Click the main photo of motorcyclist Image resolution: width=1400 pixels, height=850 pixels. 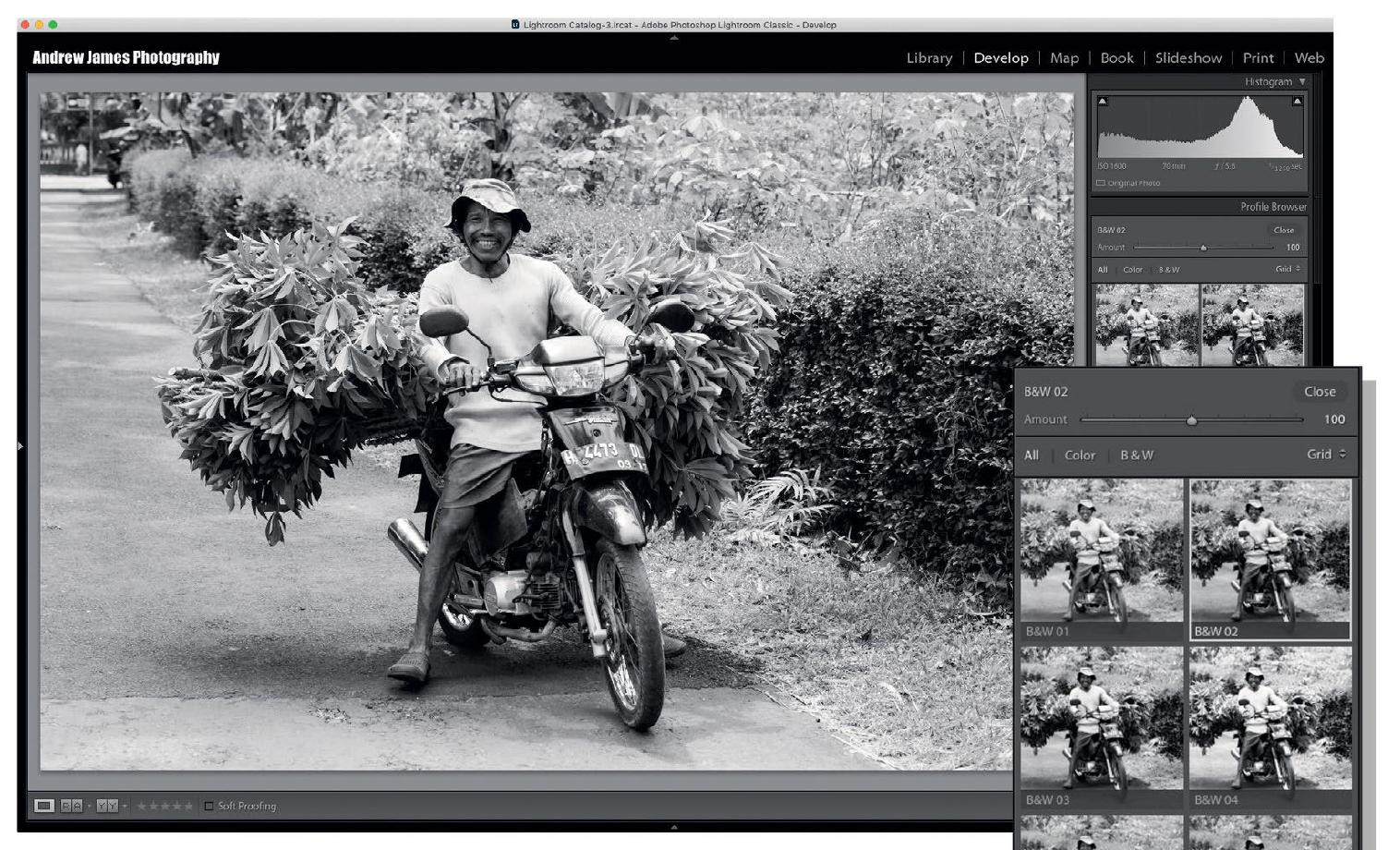tap(557, 431)
